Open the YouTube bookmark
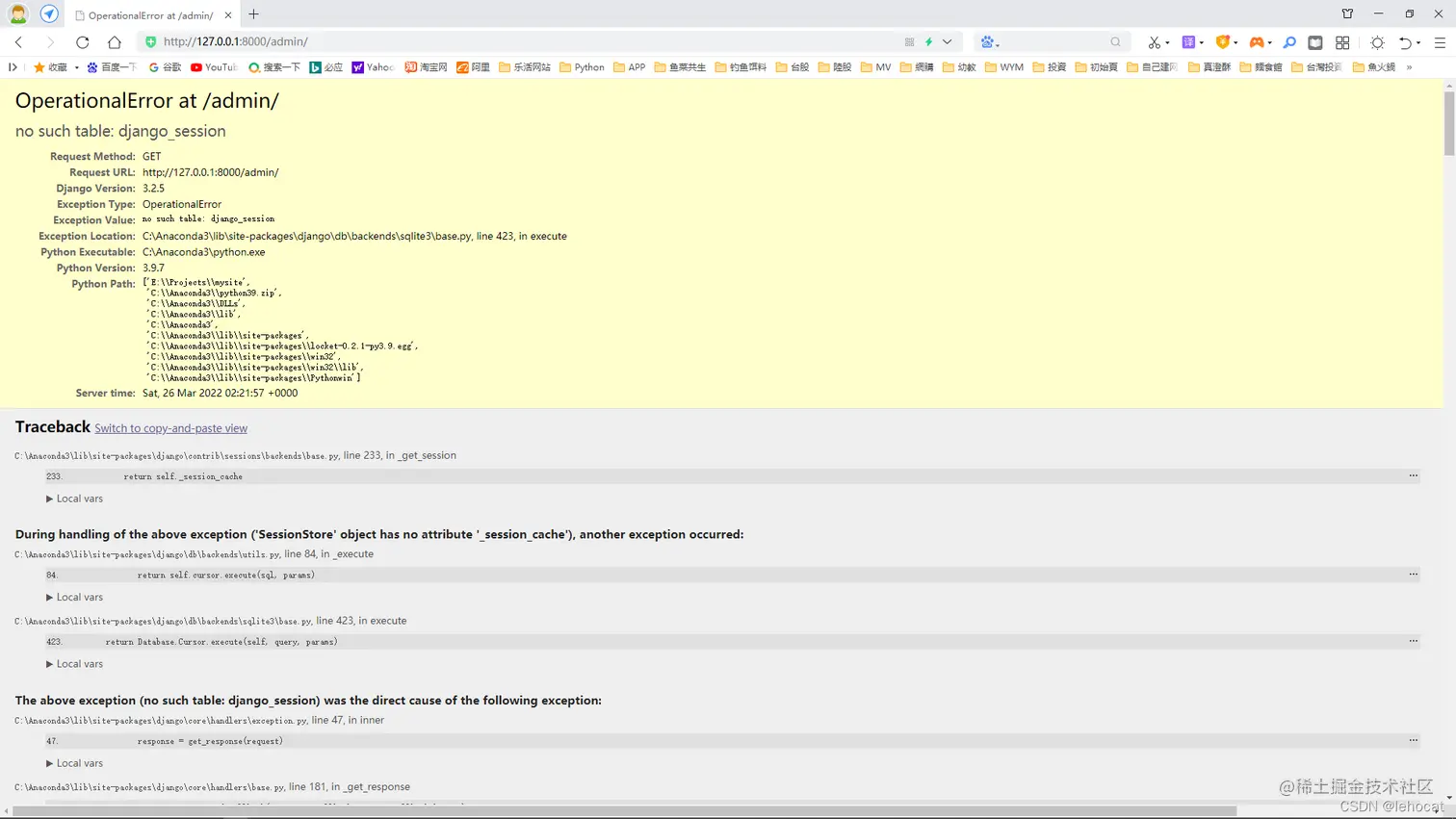Viewport: 1456px width, 819px height. pos(214,67)
